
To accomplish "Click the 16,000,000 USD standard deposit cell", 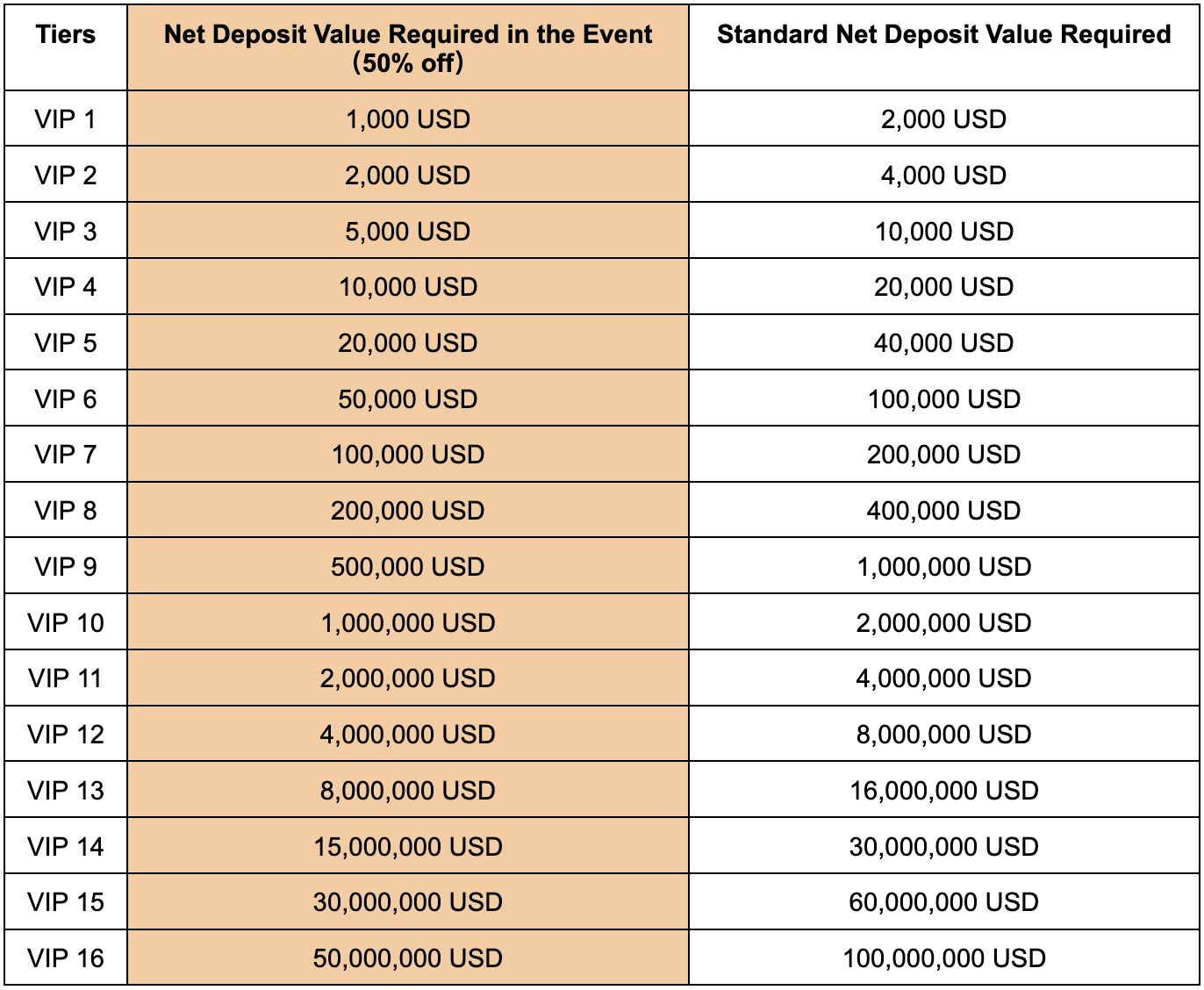I will point(943,791).
